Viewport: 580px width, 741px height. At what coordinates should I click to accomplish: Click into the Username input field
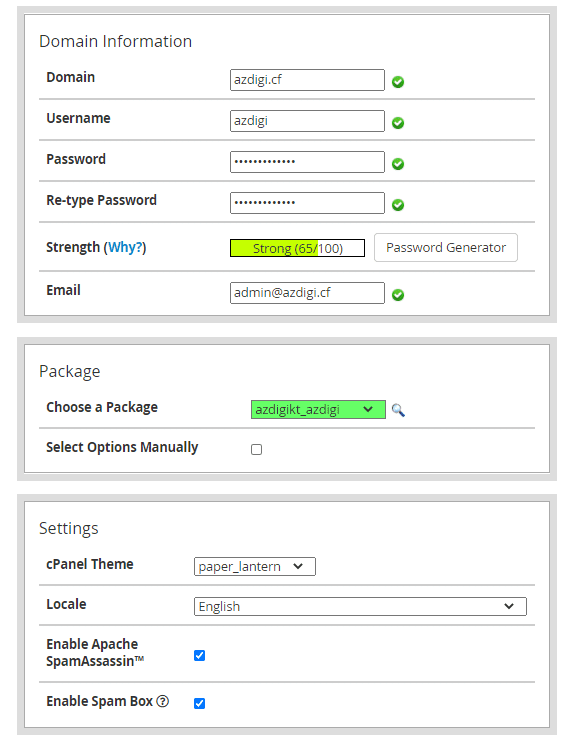pos(307,121)
